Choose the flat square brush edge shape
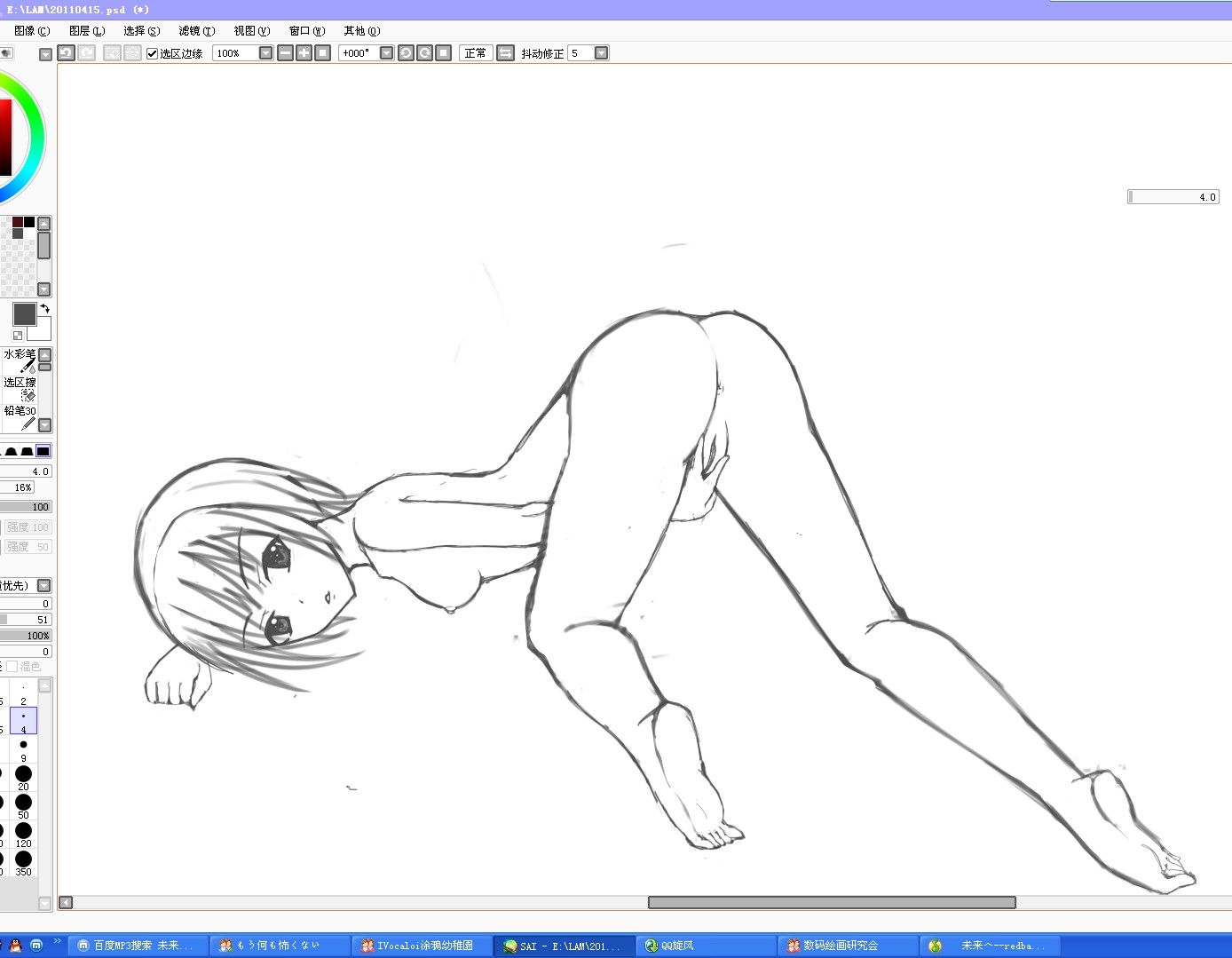 pos(43,451)
